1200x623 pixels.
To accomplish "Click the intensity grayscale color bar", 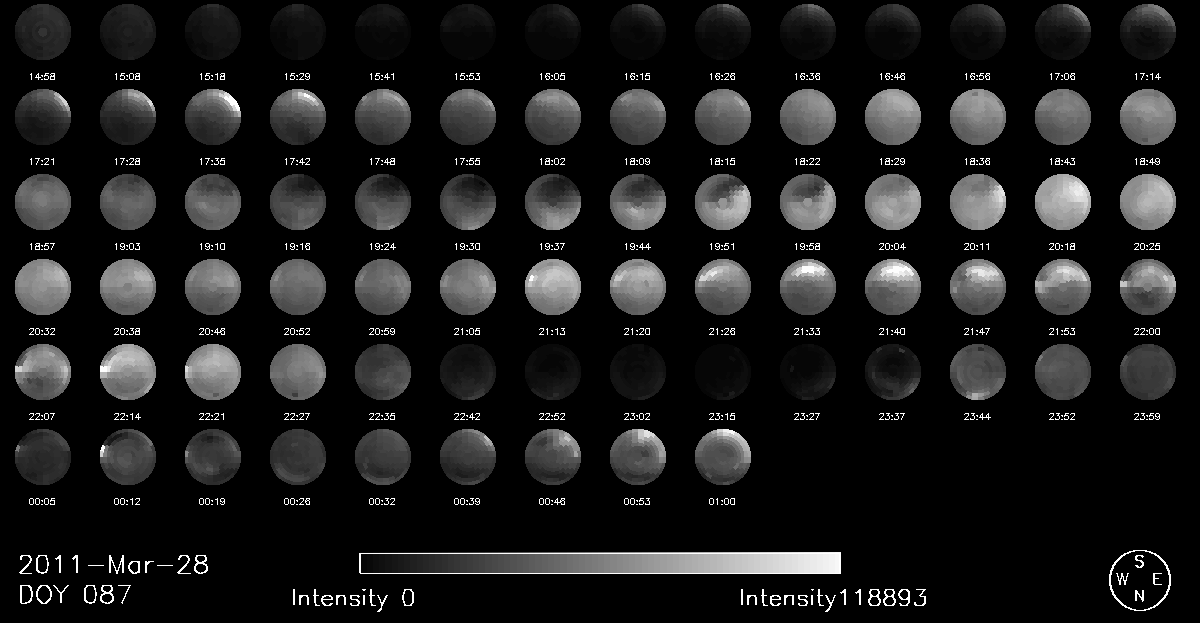I will pos(600,563).
